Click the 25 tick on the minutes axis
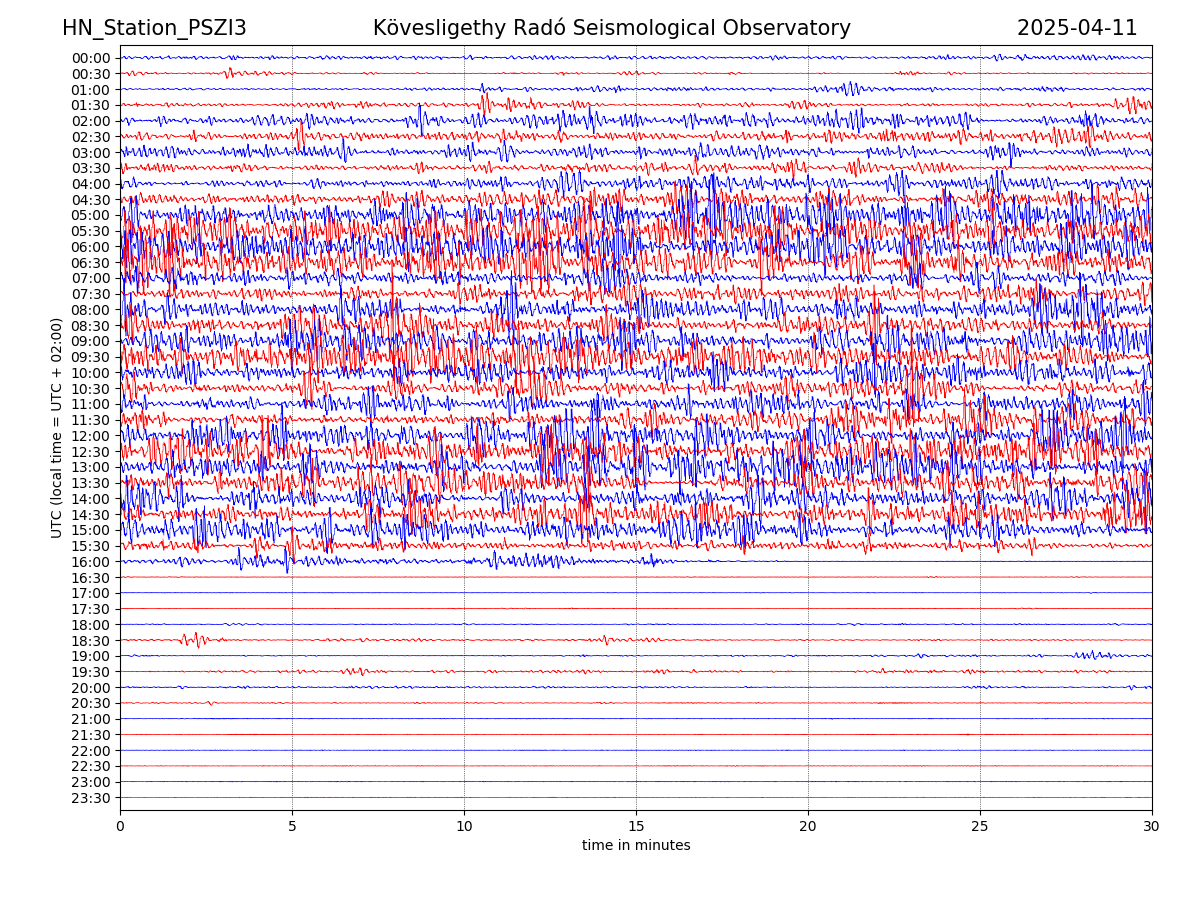The image size is (1200, 900). click(x=980, y=827)
